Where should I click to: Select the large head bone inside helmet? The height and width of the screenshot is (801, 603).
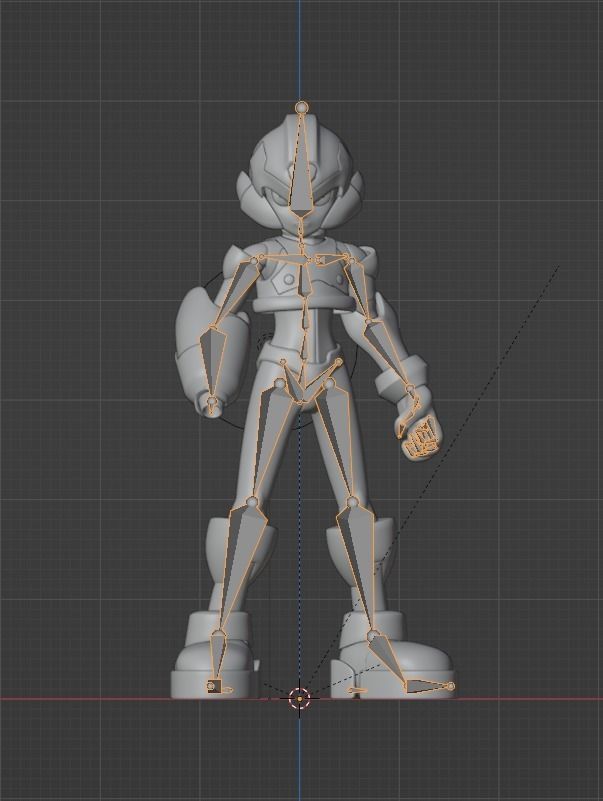(x=301, y=166)
